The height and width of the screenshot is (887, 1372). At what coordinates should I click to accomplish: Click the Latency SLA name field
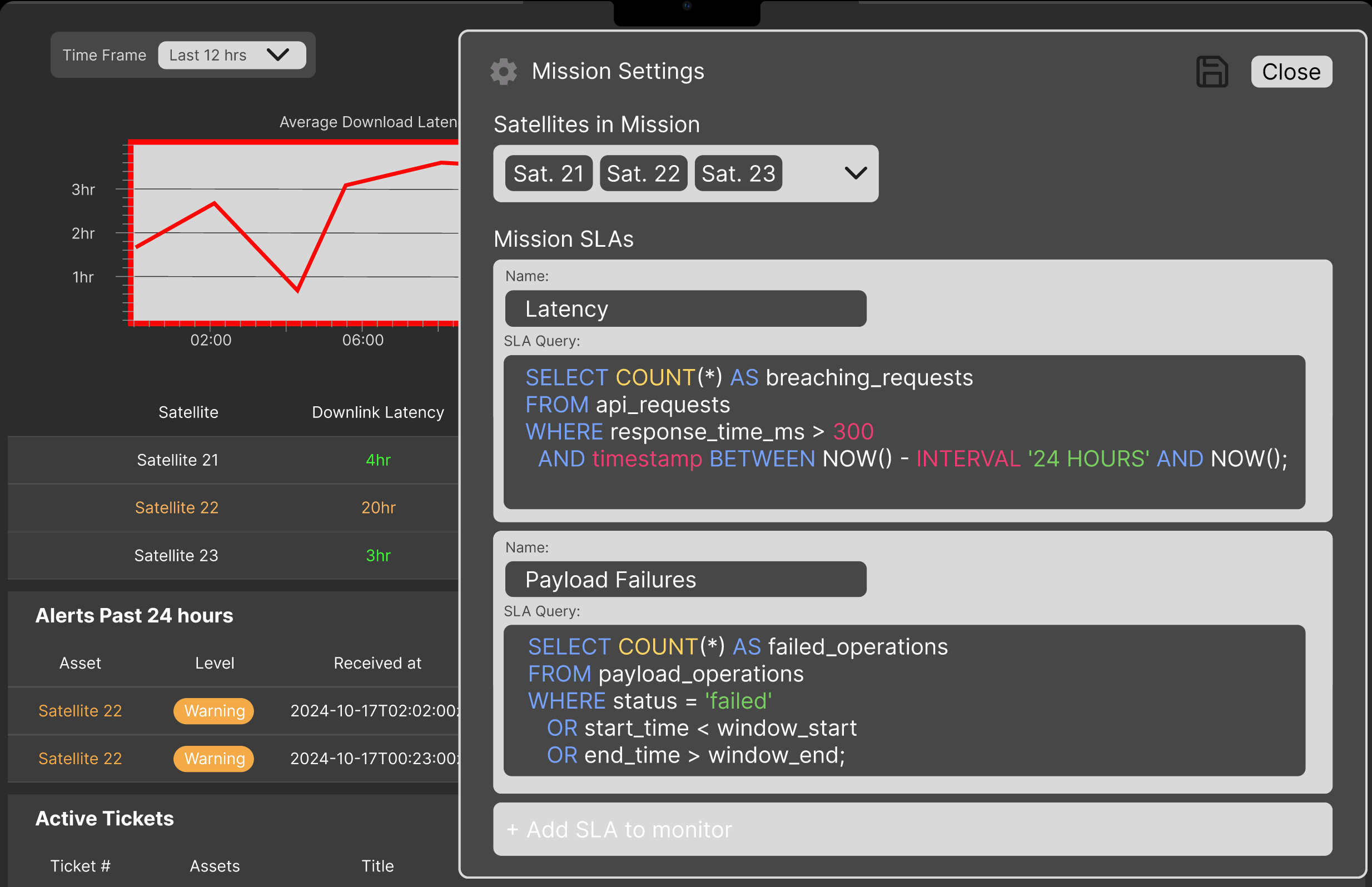click(x=685, y=308)
